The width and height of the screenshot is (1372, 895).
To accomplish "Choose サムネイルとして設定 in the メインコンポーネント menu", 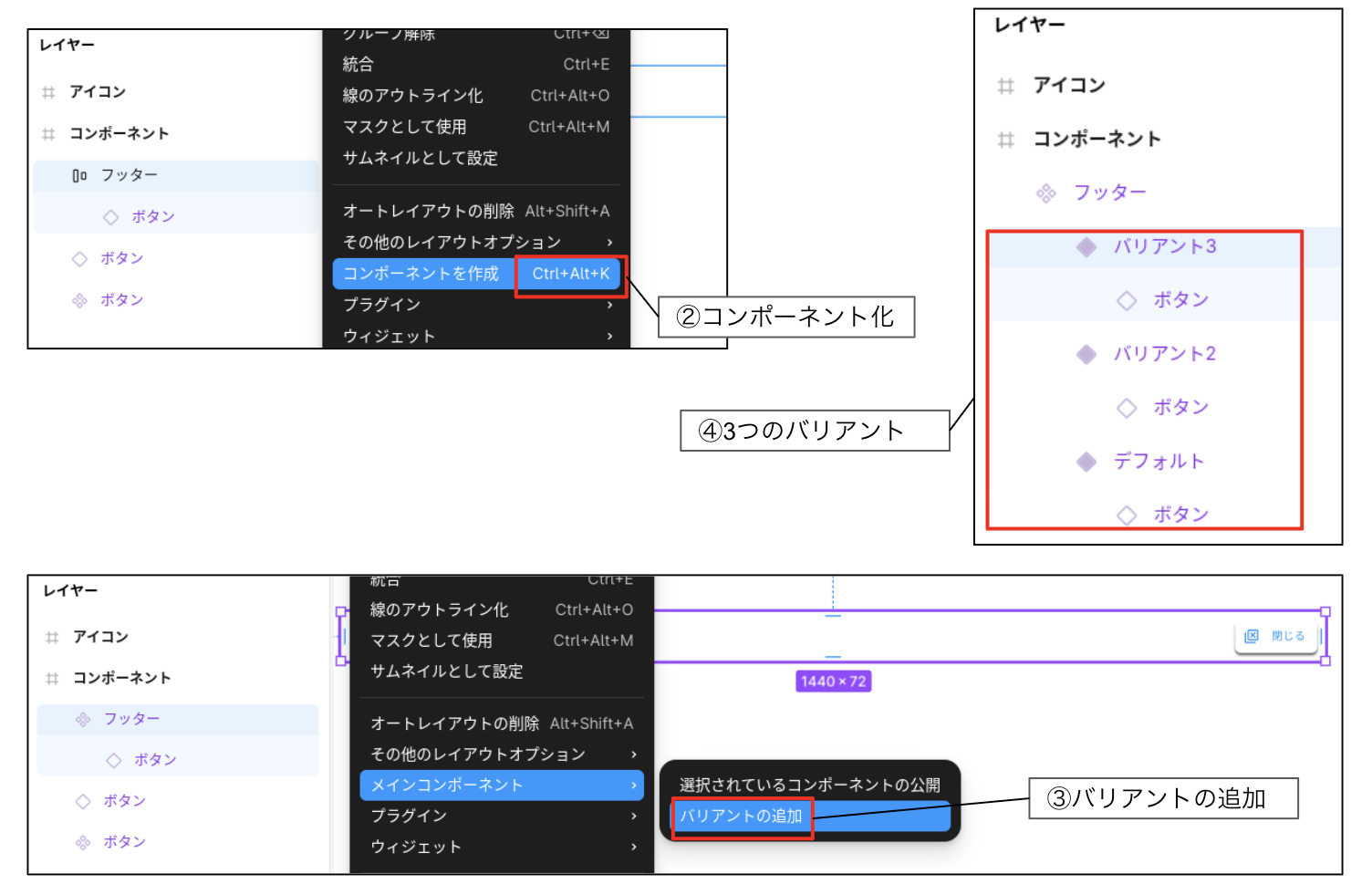I will [502, 671].
